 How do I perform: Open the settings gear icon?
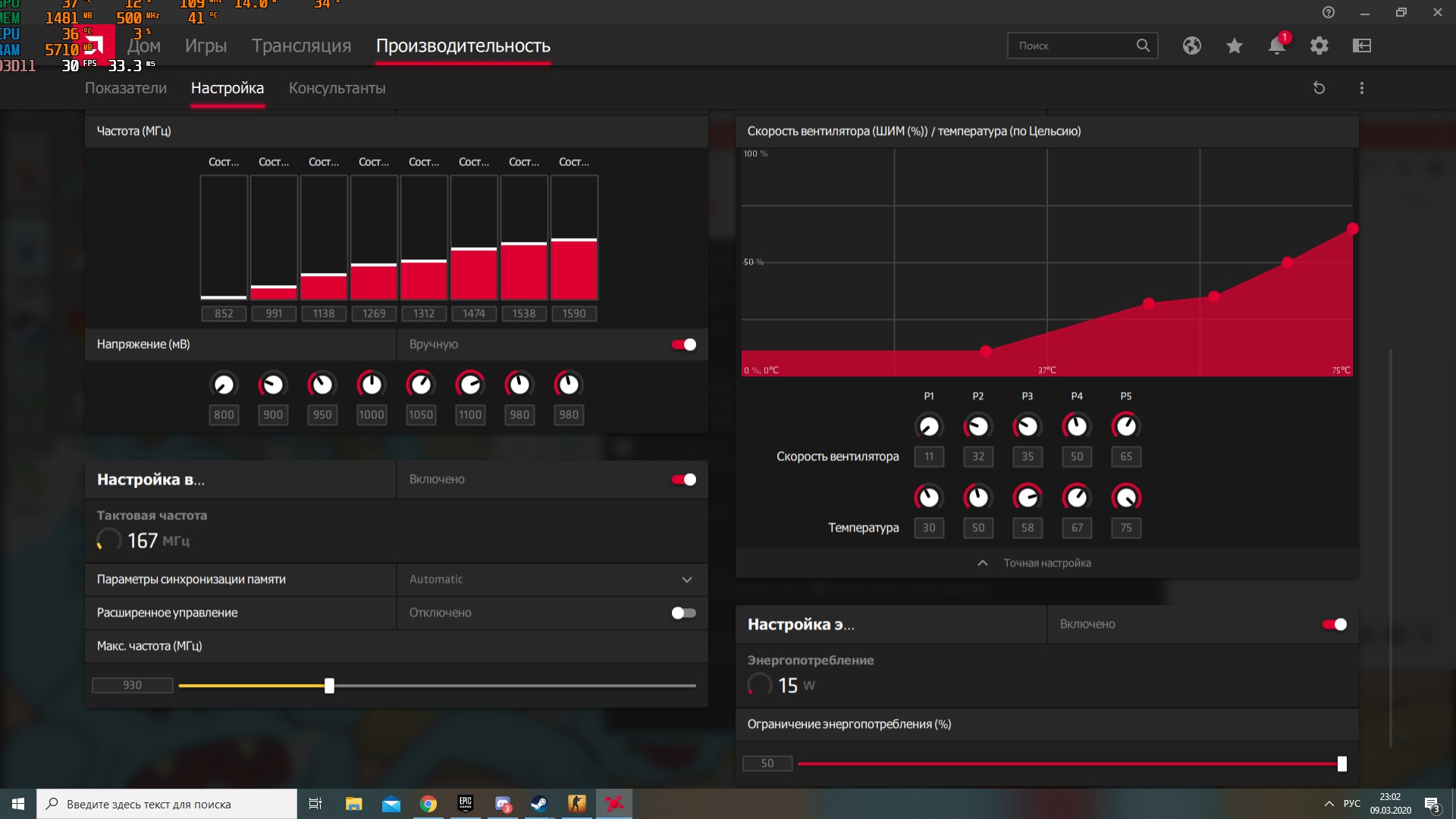click(1319, 45)
